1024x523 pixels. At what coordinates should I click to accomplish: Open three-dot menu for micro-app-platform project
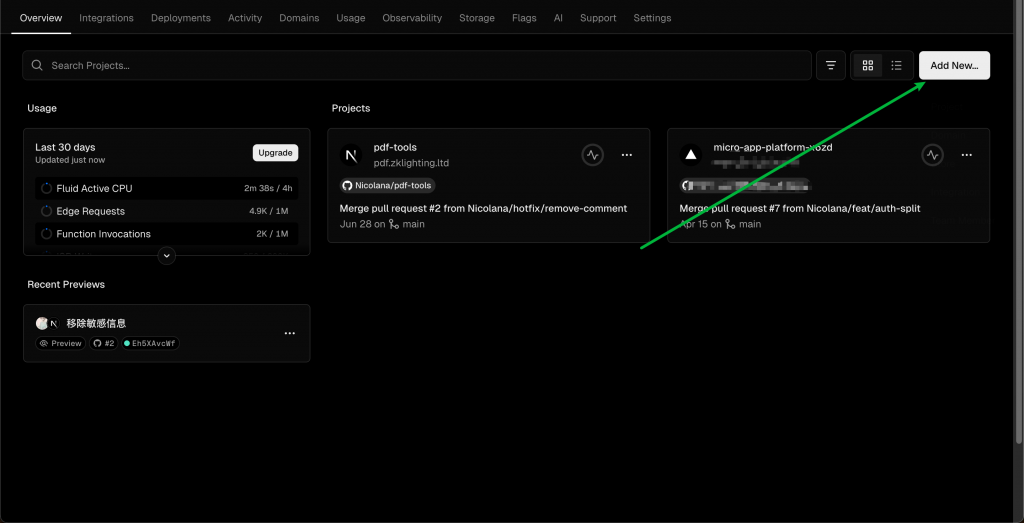(966, 155)
